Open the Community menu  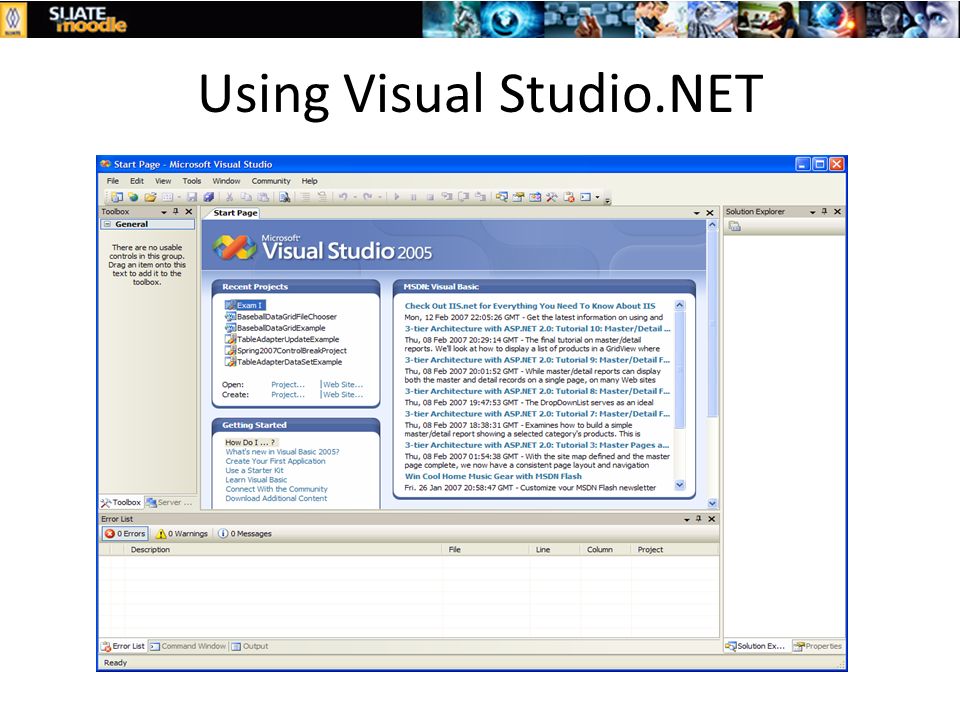(x=271, y=181)
